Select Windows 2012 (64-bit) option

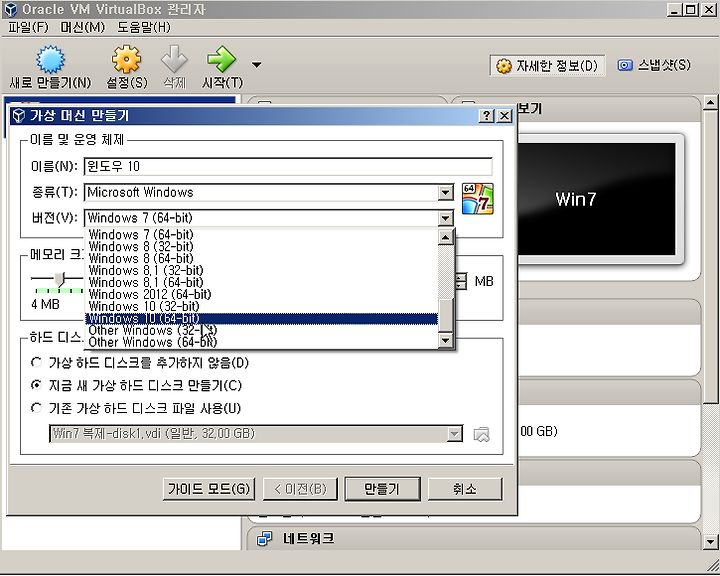(262, 294)
